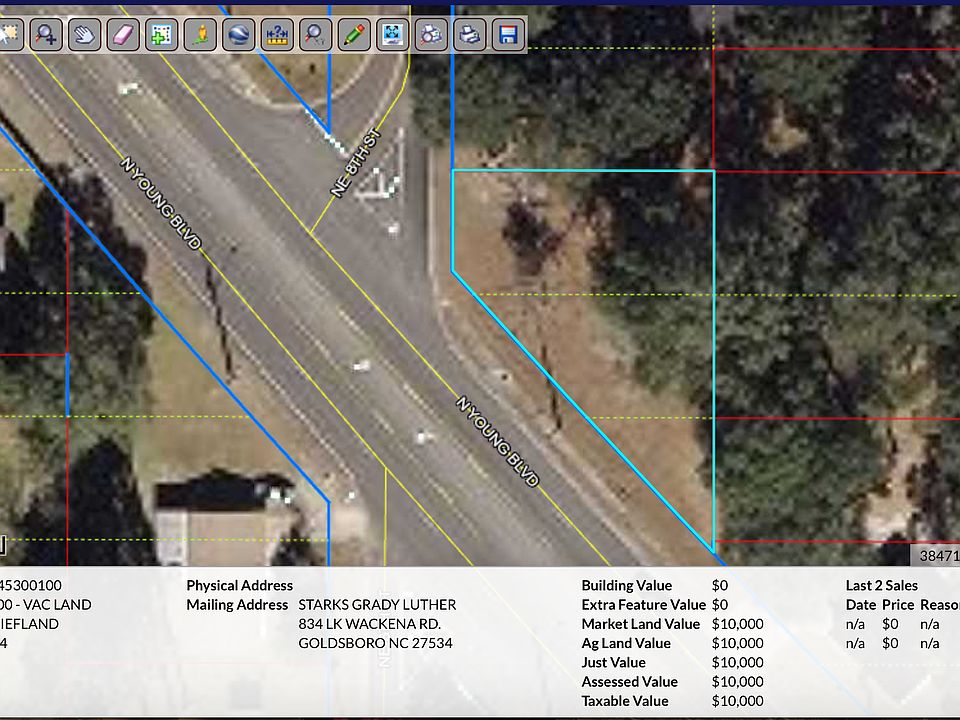Click the owner name STARKS GRADY LUTHER
This screenshot has width=960, height=720.
click(377, 605)
